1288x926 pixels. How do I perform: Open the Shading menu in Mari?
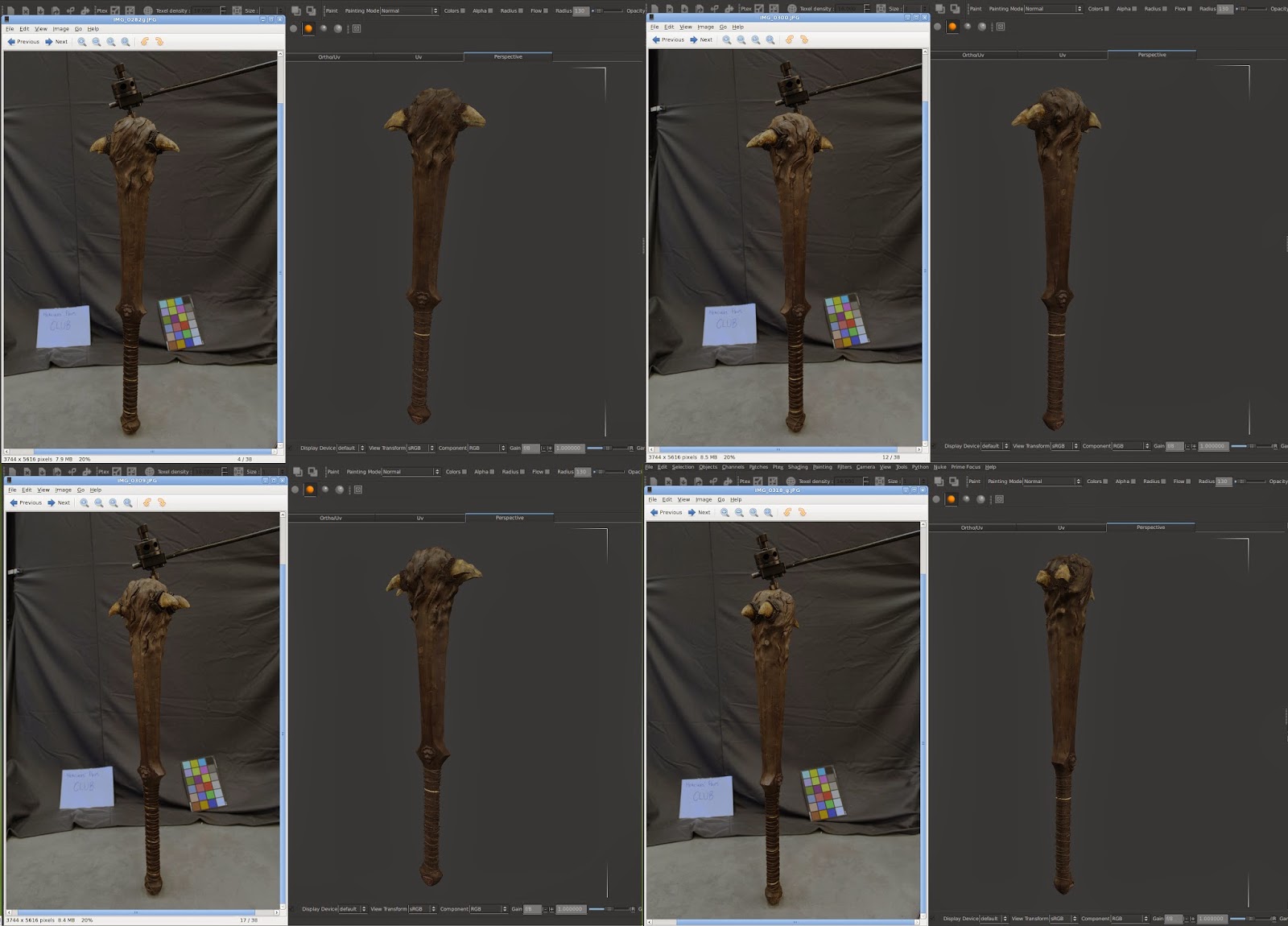[798, 467]
